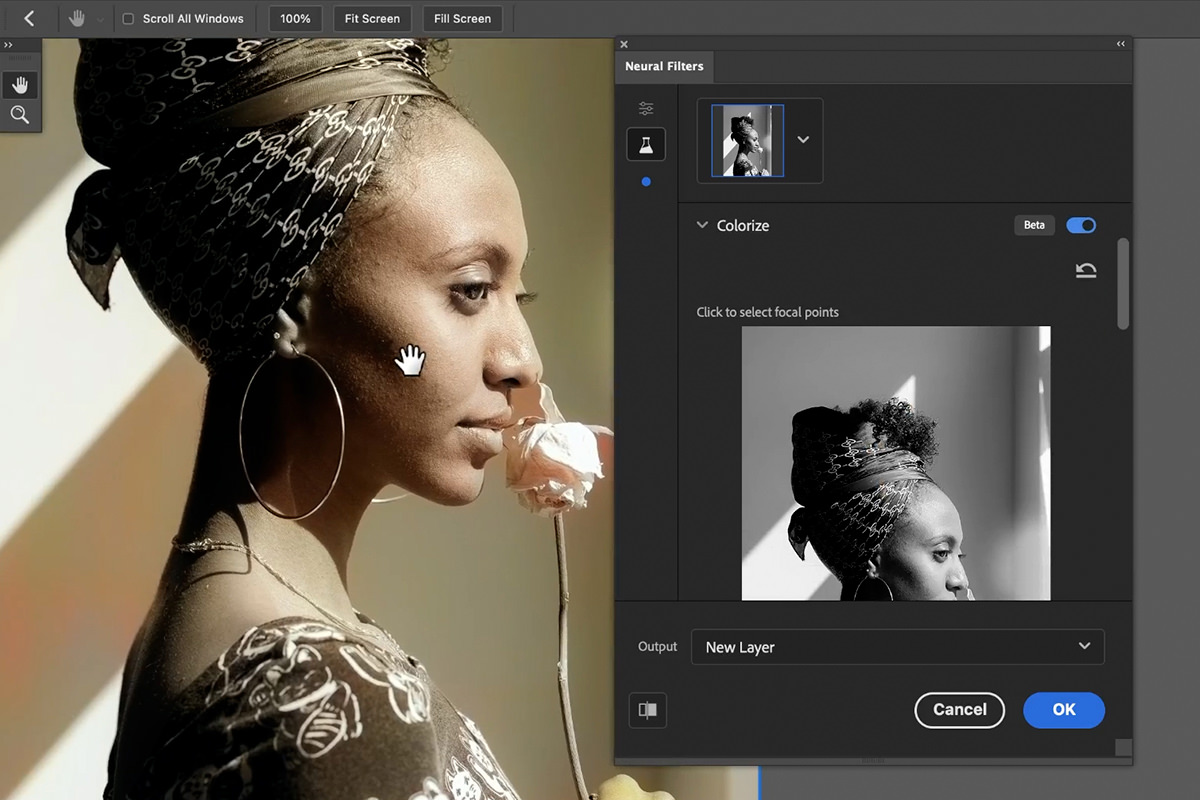Select the Beta filters flask icon
1200x800 pixels.
coord(645,143)
